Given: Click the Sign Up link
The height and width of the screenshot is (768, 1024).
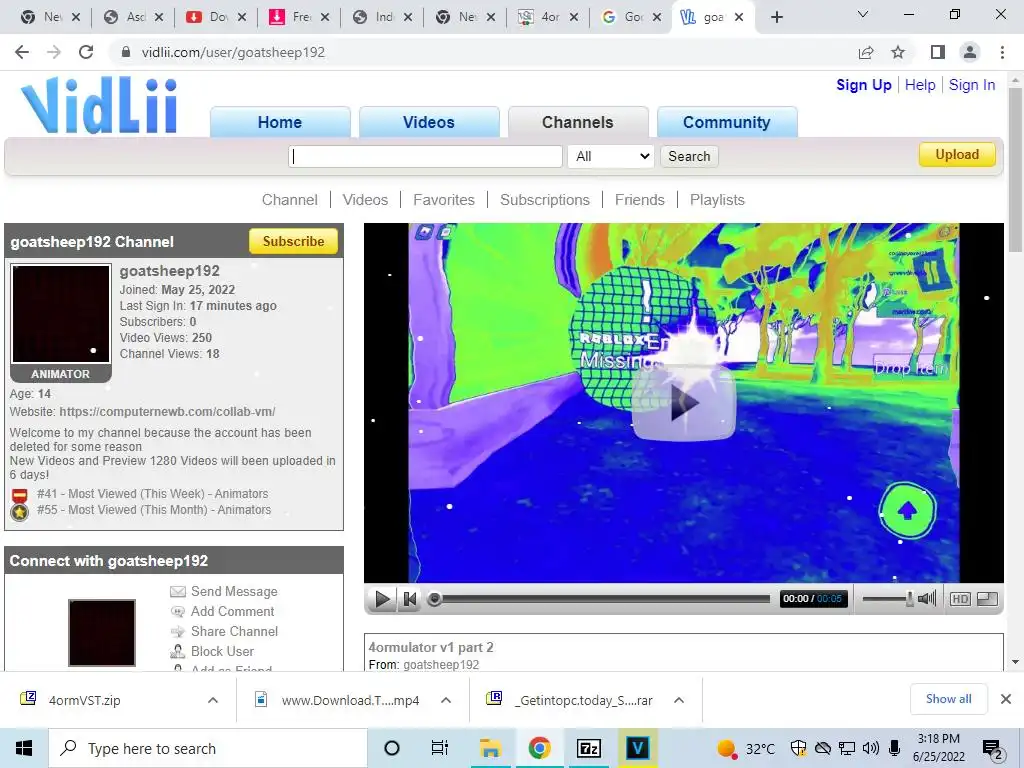Looking at the screenshot, I should [863, 85].
